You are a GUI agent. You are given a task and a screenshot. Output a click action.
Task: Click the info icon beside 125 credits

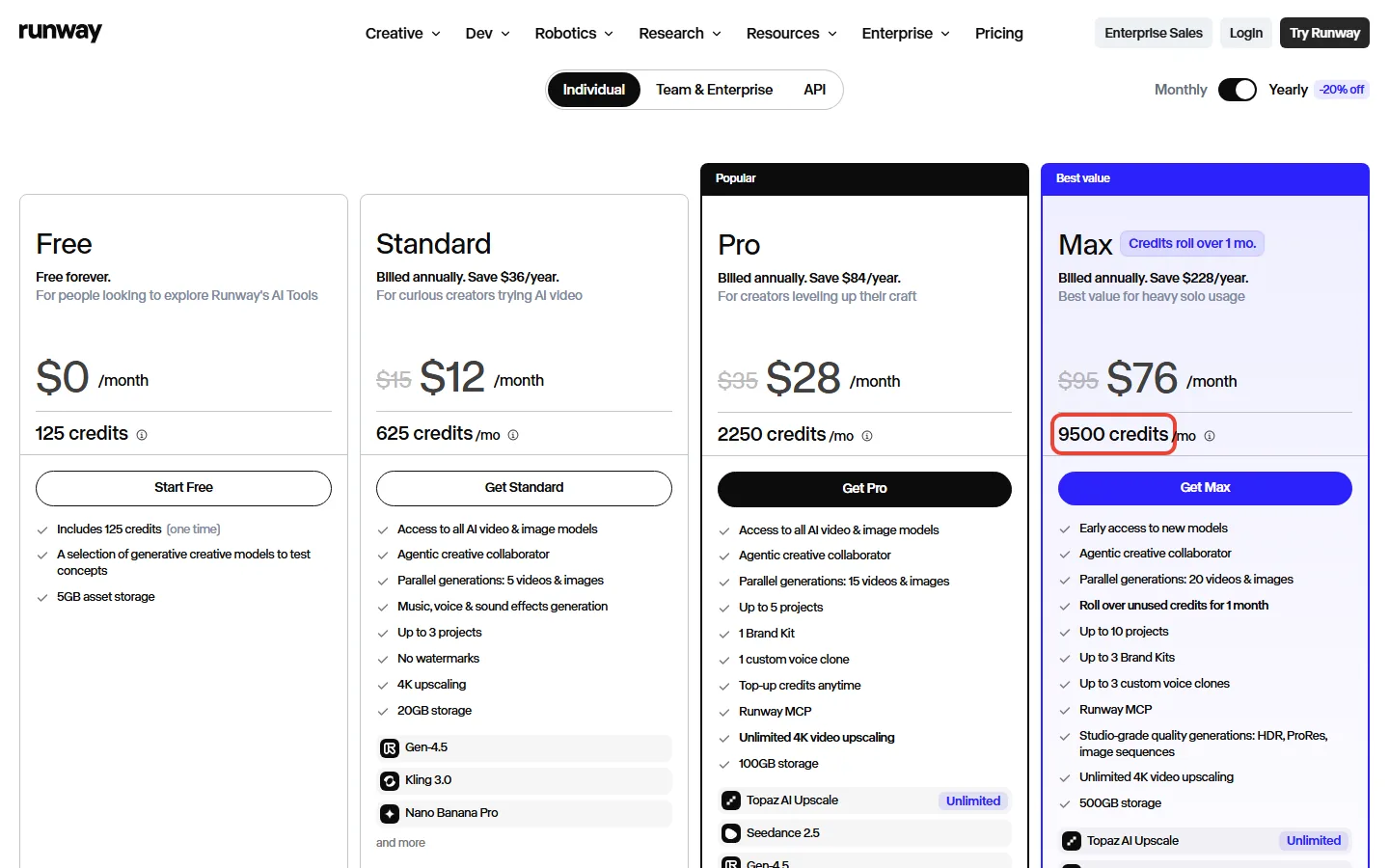pyautogui.click(x=142, y=435)
